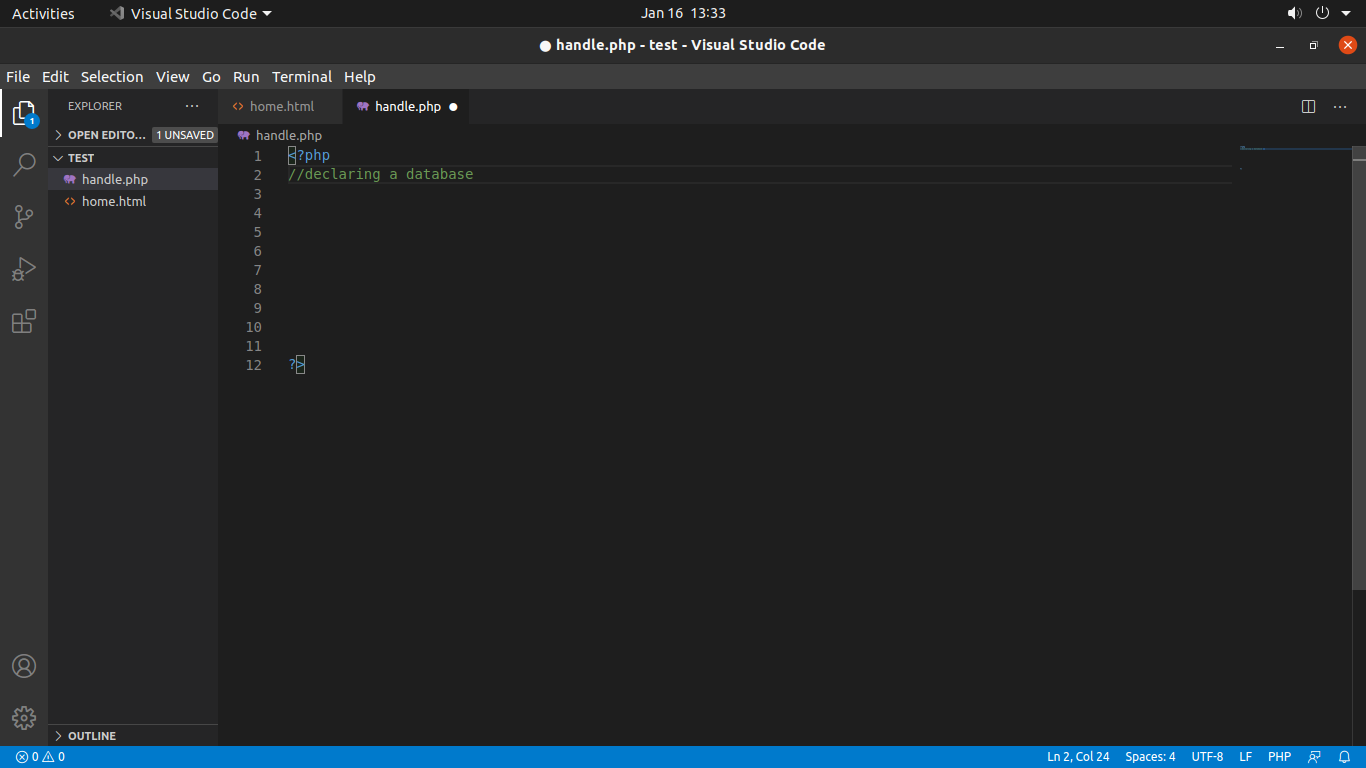1366x768 pixels.
Task: Click the minimap code preview
Action: tap(1294, 158)
